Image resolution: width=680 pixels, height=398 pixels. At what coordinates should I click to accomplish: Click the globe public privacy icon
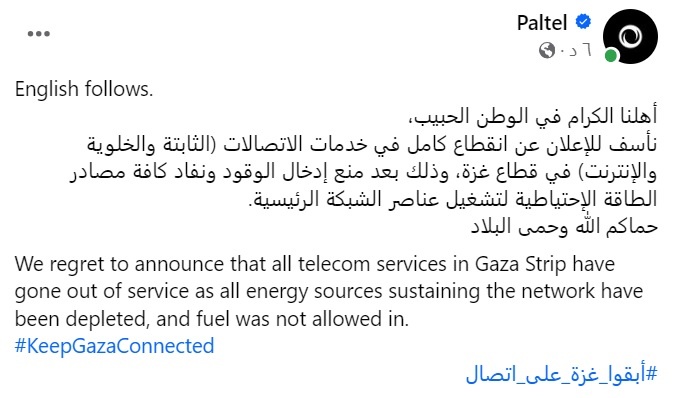click(547, 50)
